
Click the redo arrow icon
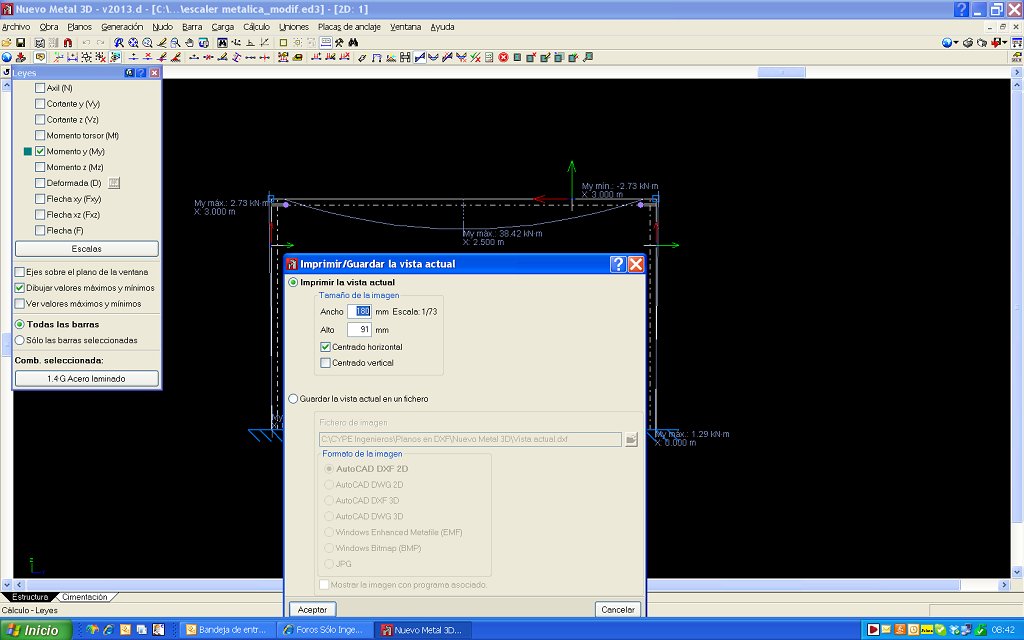[101, 42]
